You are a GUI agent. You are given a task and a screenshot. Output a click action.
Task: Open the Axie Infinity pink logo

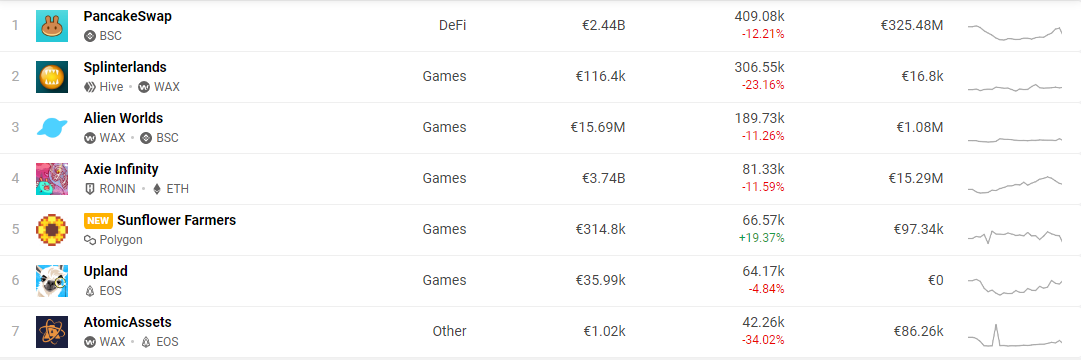click(52, 179)
